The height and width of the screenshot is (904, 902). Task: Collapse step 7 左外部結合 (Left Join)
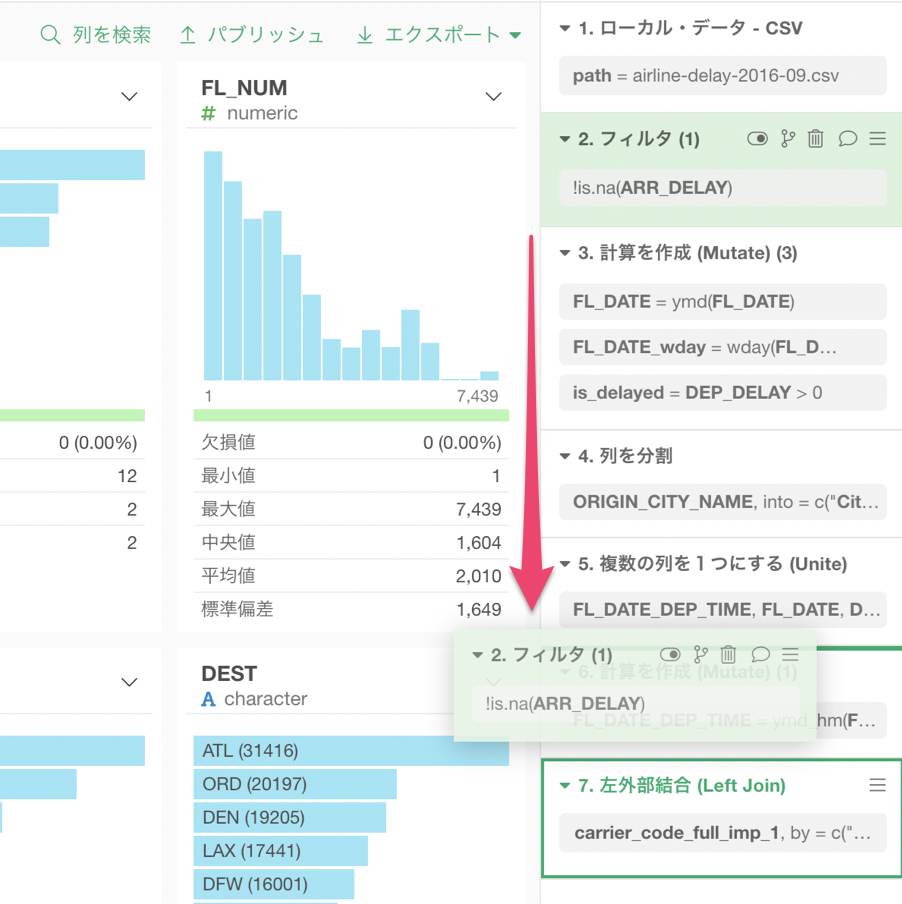(565, 785)
